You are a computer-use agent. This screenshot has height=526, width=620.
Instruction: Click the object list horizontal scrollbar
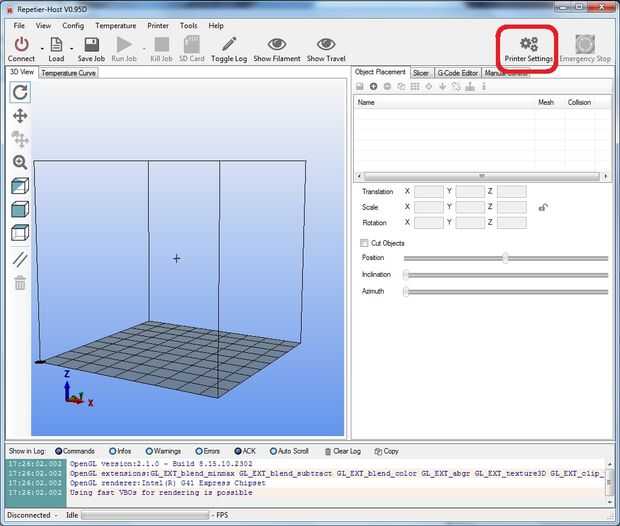pyautogui.click(x=482, y=176)
